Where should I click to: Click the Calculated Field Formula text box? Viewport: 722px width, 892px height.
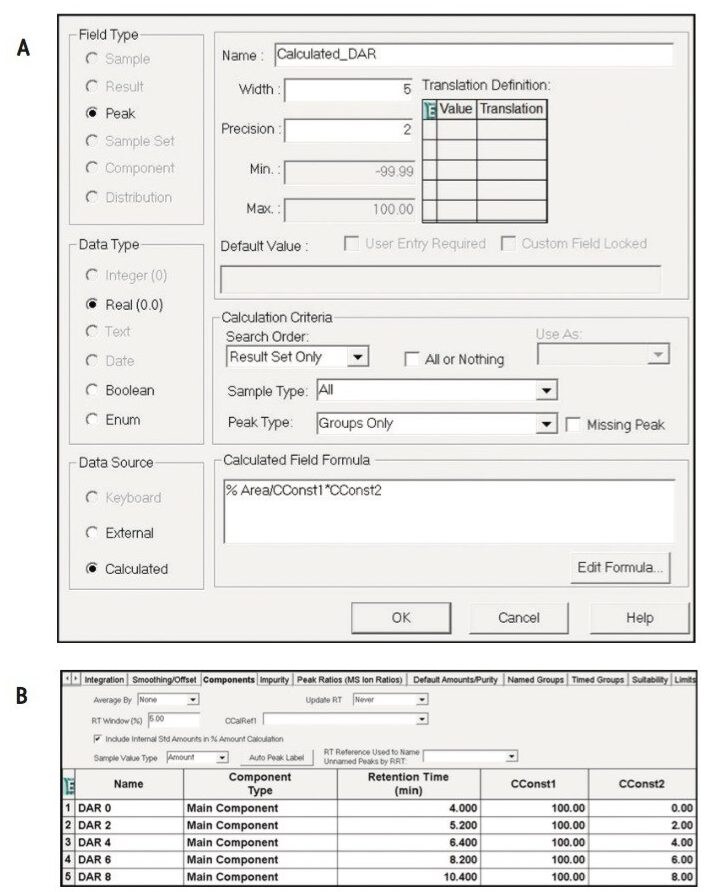[449, 511]
